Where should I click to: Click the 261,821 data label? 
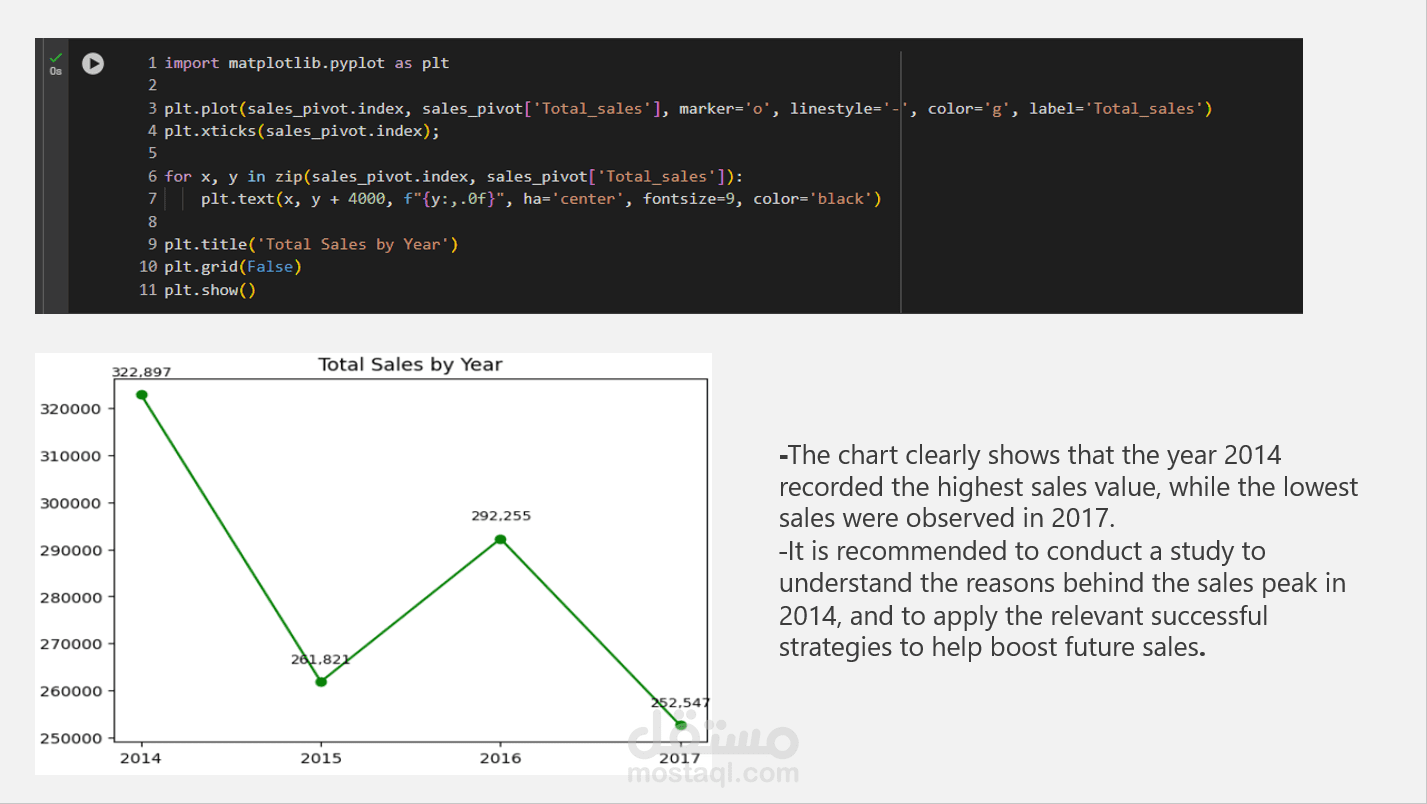tap(321, 660)
